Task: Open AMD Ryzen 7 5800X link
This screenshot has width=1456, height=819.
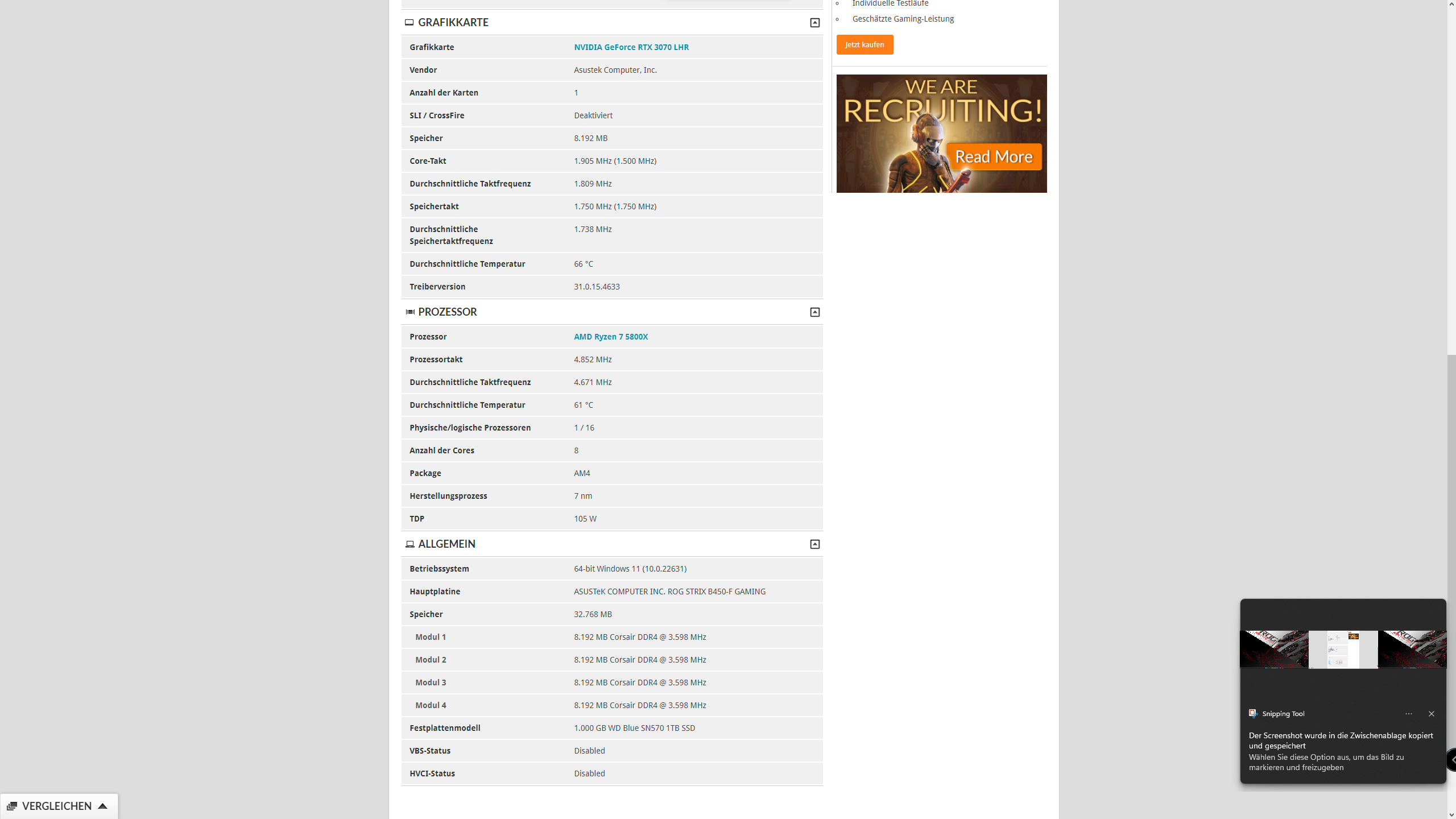Action: tap(610, 337)
